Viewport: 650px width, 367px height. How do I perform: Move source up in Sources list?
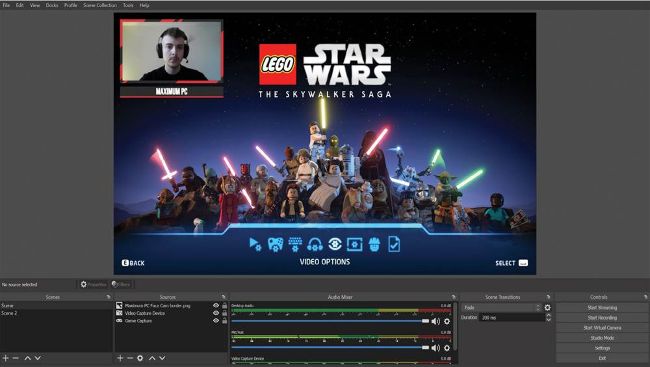pyautogui.click(x=152, y=358)
